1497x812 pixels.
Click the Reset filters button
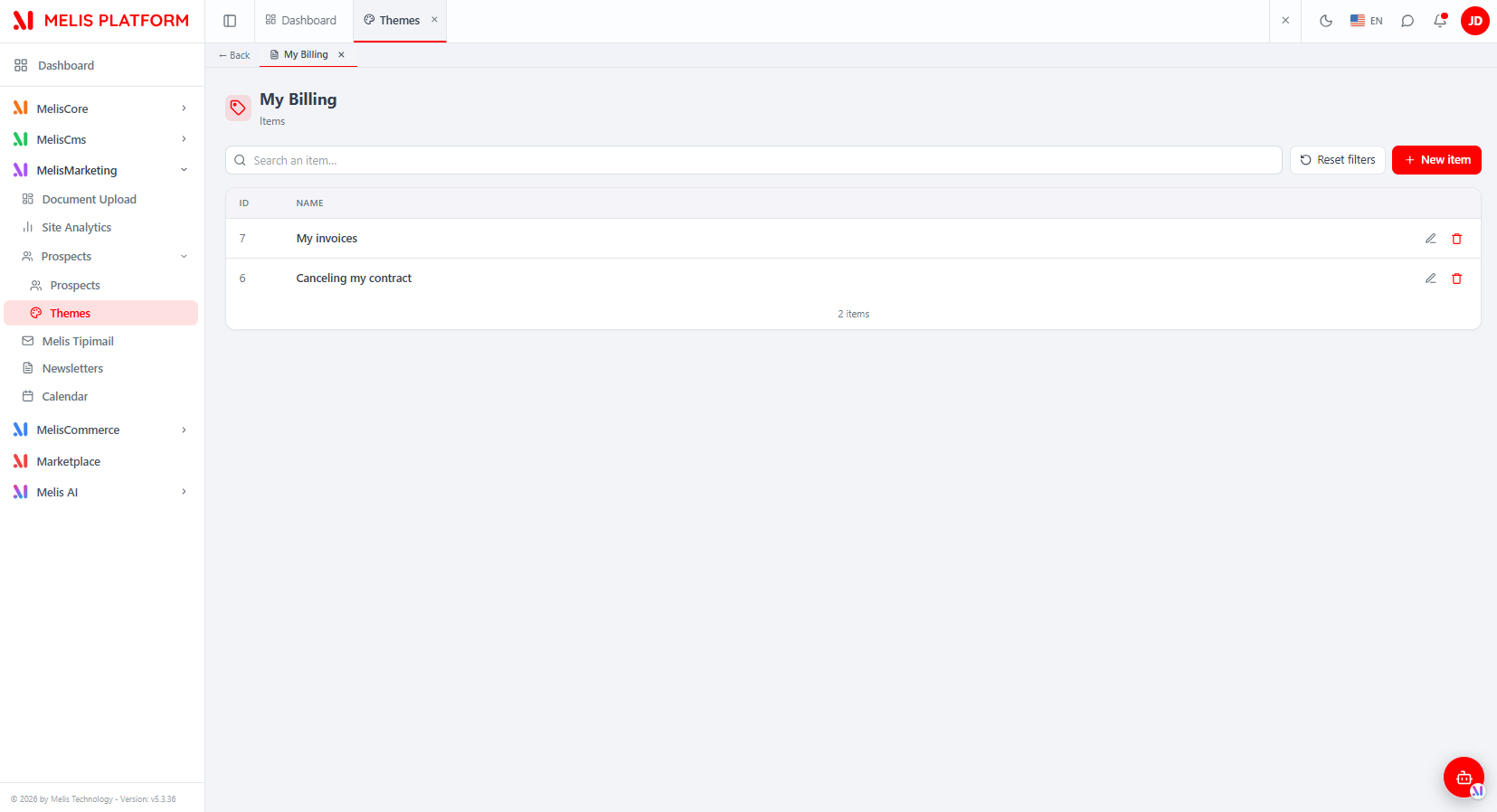[x=1337, y=160]
